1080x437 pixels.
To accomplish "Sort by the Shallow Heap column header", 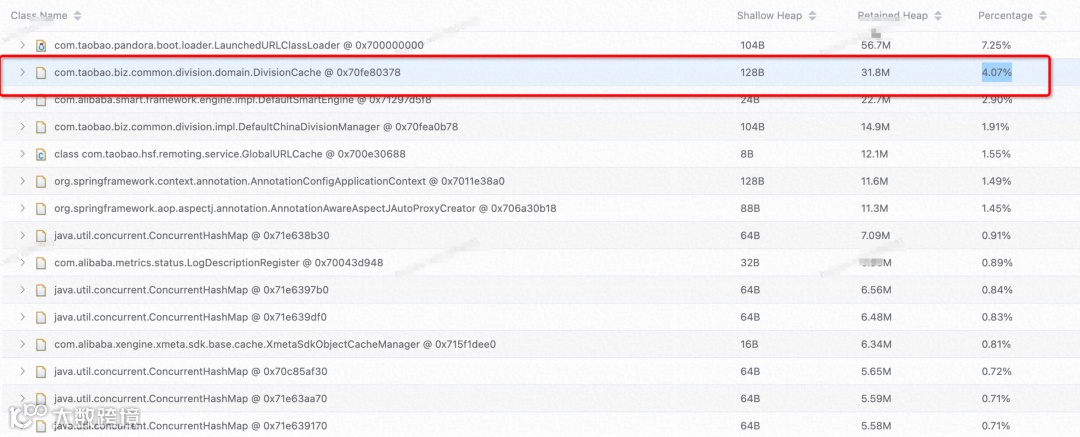I will (769, 15).
